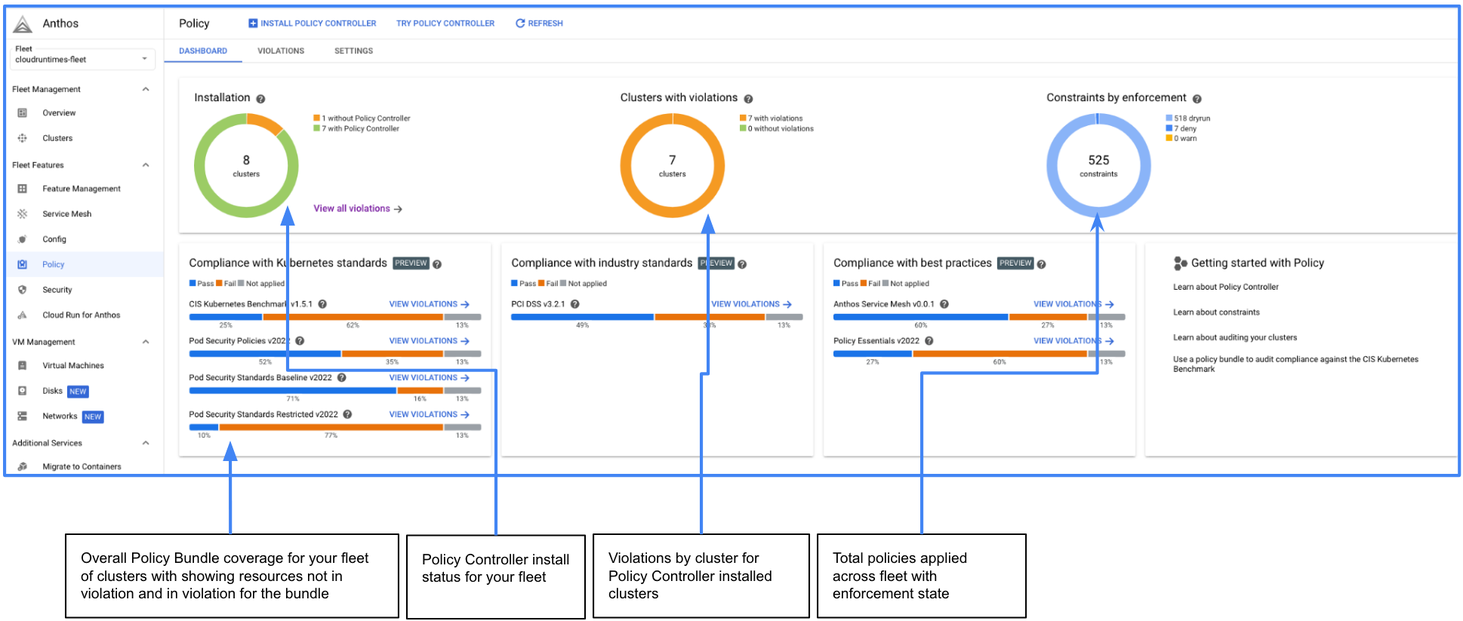View violations for Pod Security Standards Restricted
The height and width of the screenshot is (621, 1463).
click(x=429, y=414)
